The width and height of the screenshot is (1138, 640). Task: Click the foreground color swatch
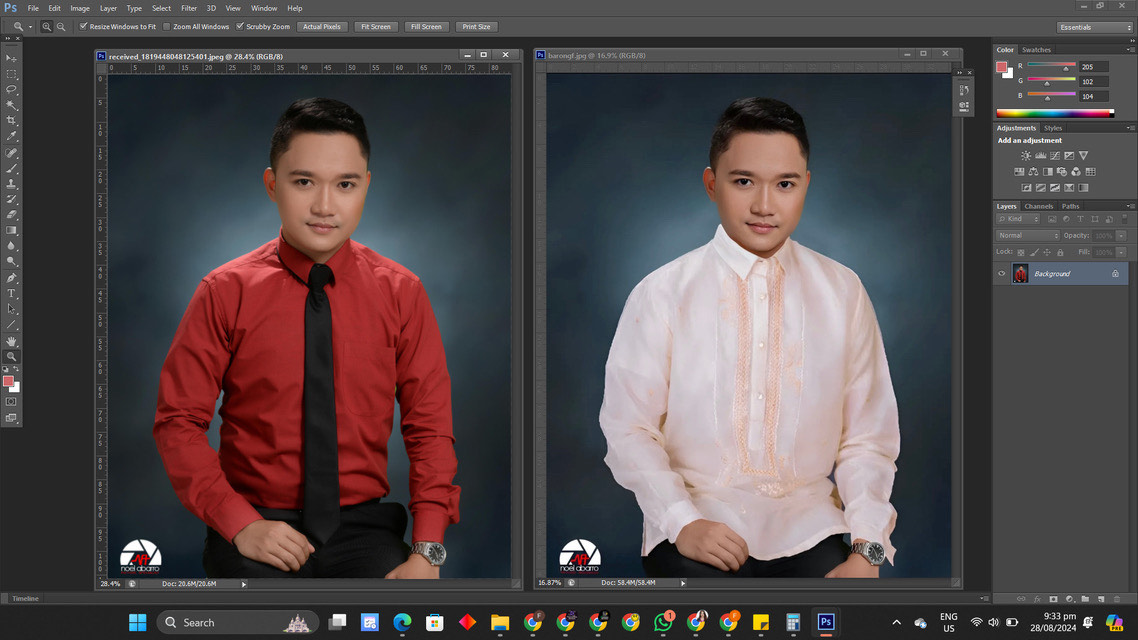[10, 380]
